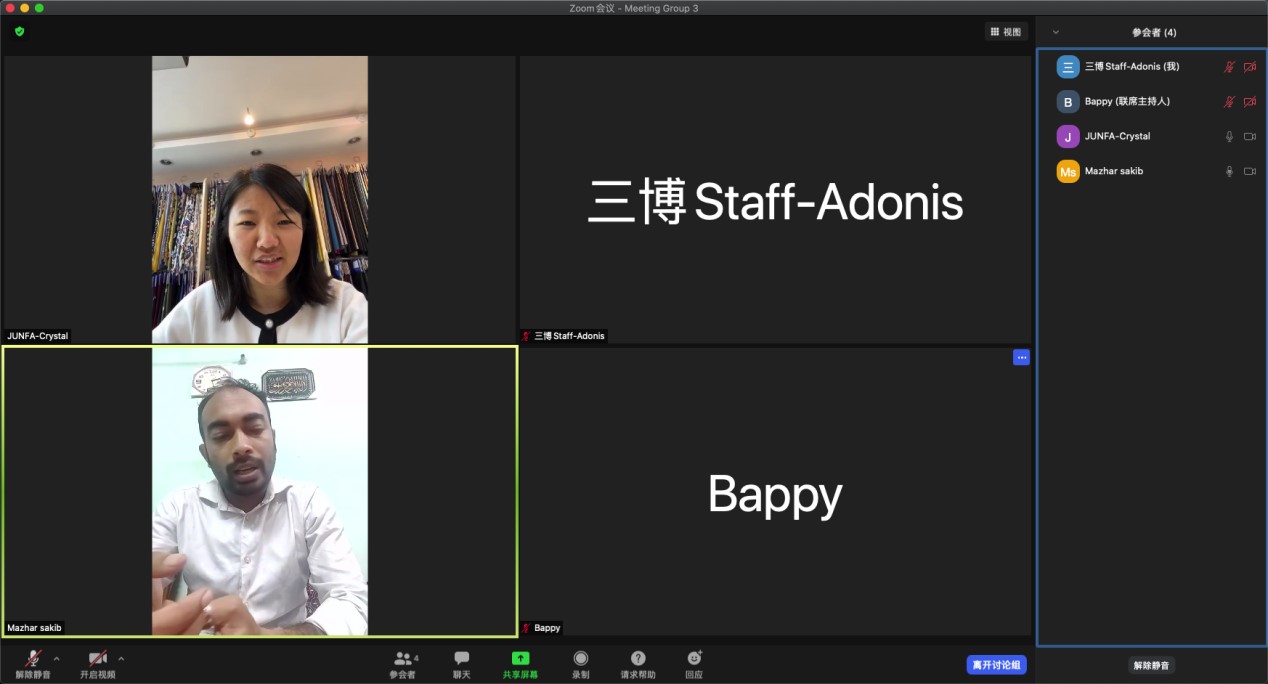Start recording with the 录制 icon

(580, 659)
